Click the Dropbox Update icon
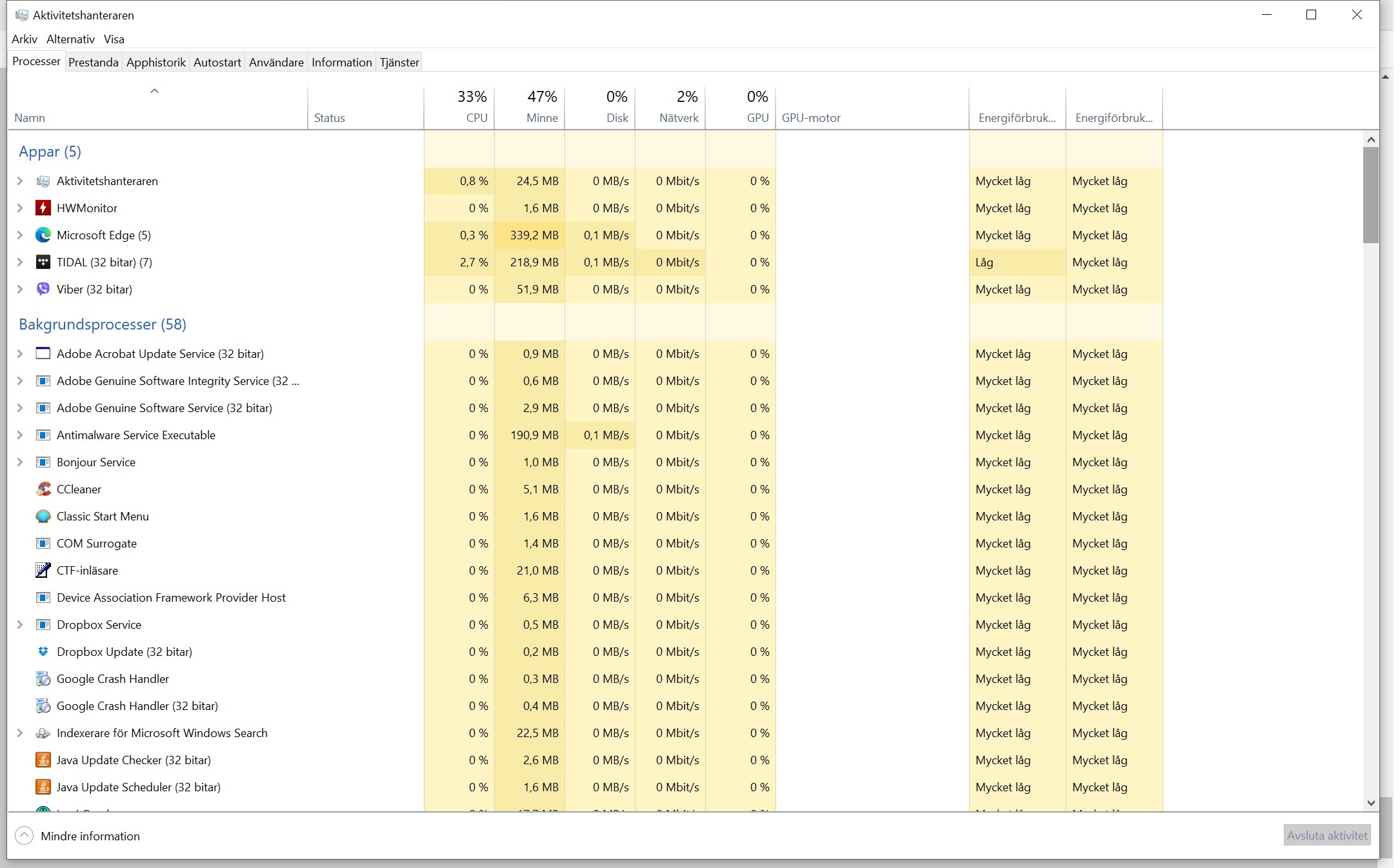This screenshot has height=868, width=1400. 43,652
